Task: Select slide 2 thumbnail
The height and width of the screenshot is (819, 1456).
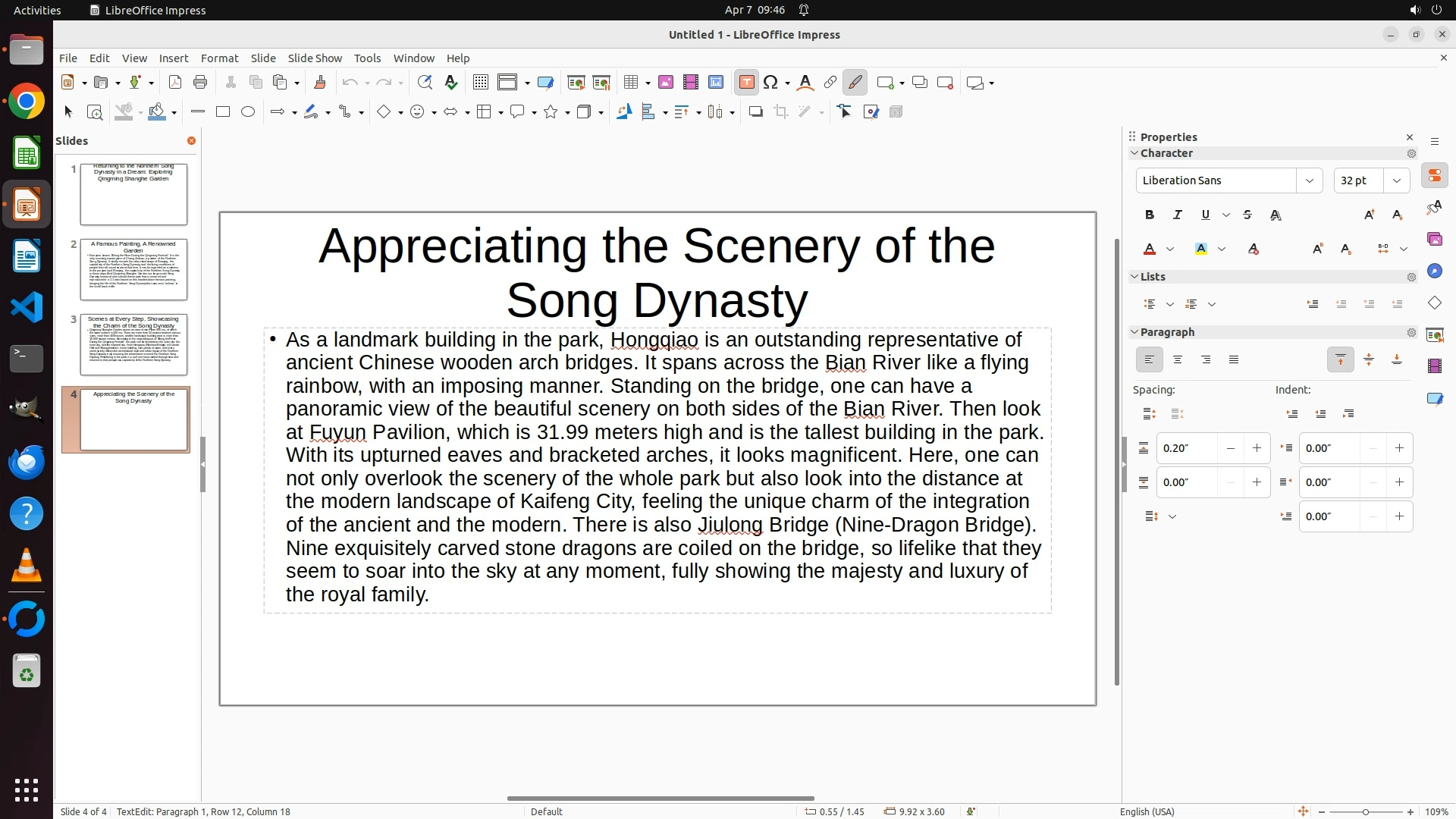Action: click(133, 269)
